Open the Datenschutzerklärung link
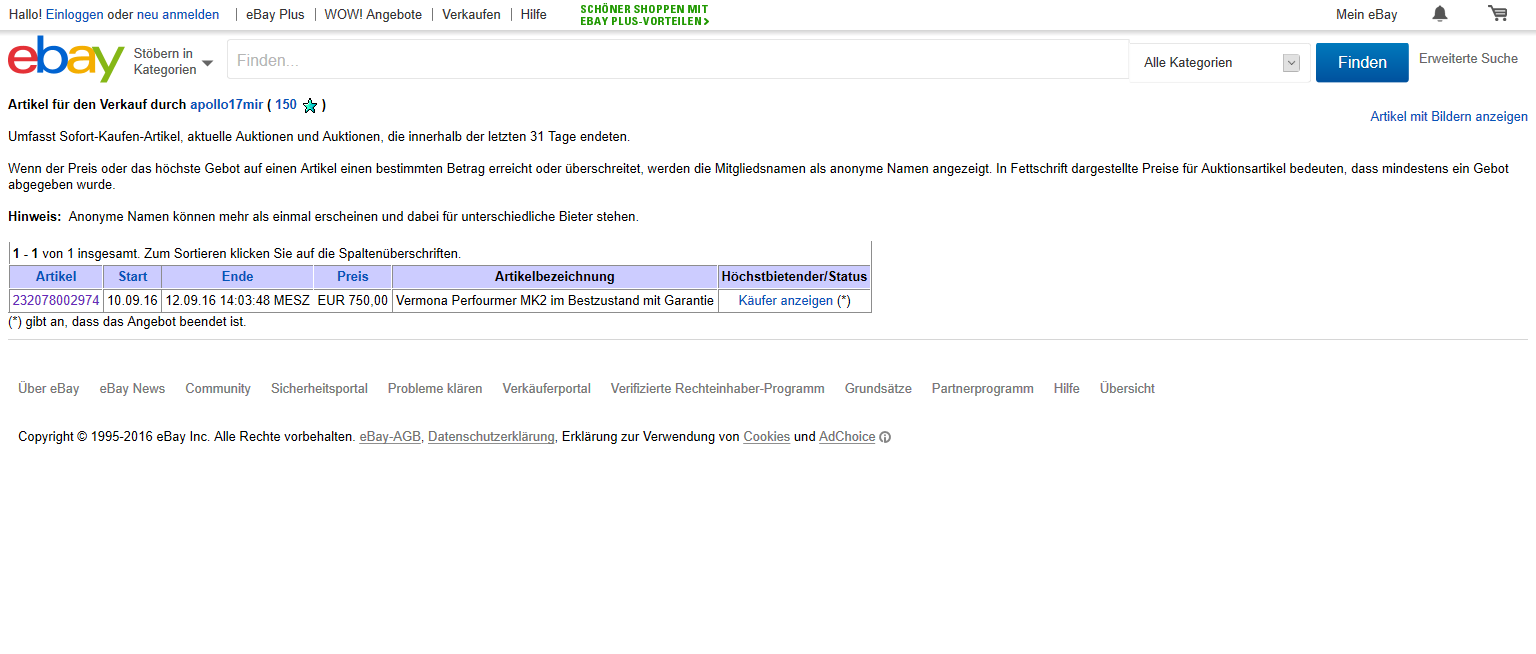 click(x=491, y=437)
